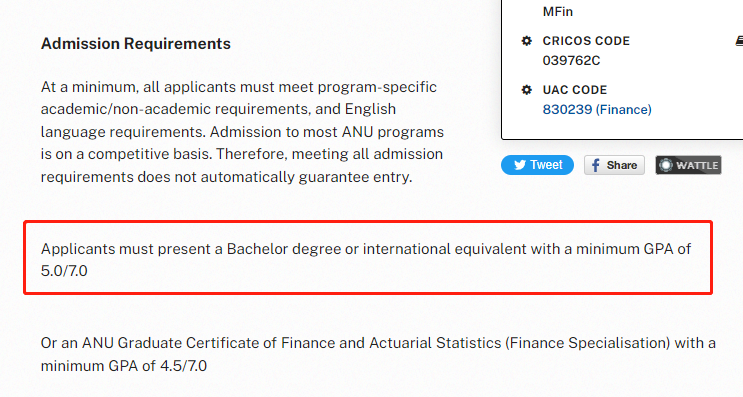Click the cut-off icon right of CRICOS CODE
Image resolution: width=743 pixels, height=397 pixels.
[x=739, y=41]
